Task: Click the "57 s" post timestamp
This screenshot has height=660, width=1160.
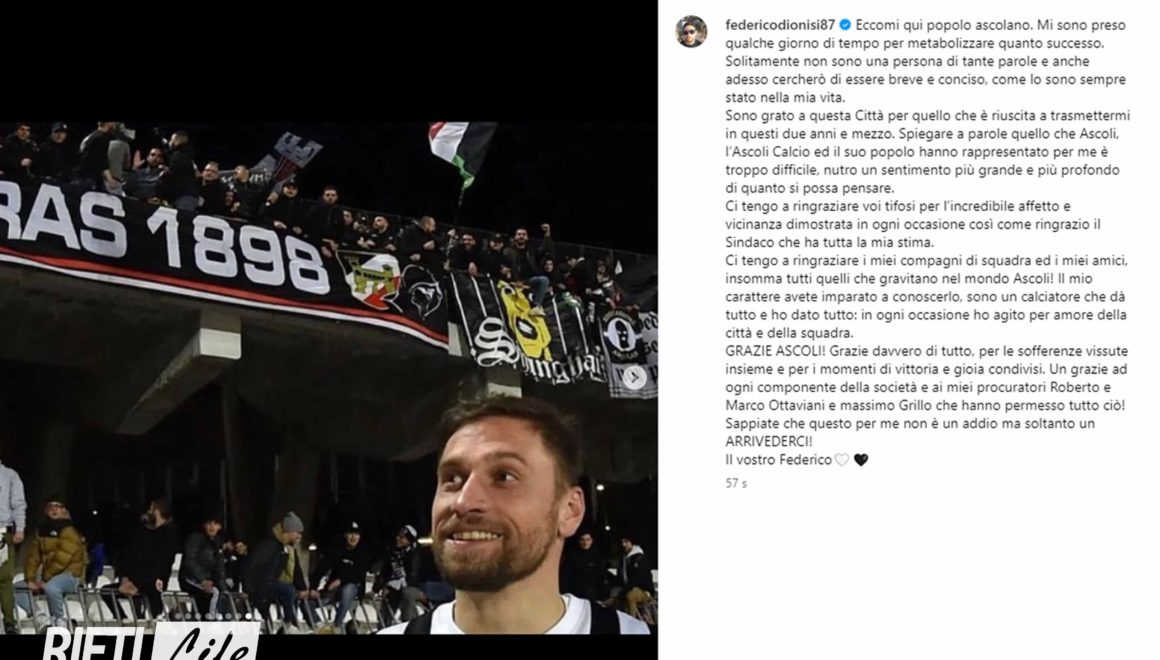Action: point(736,483)
